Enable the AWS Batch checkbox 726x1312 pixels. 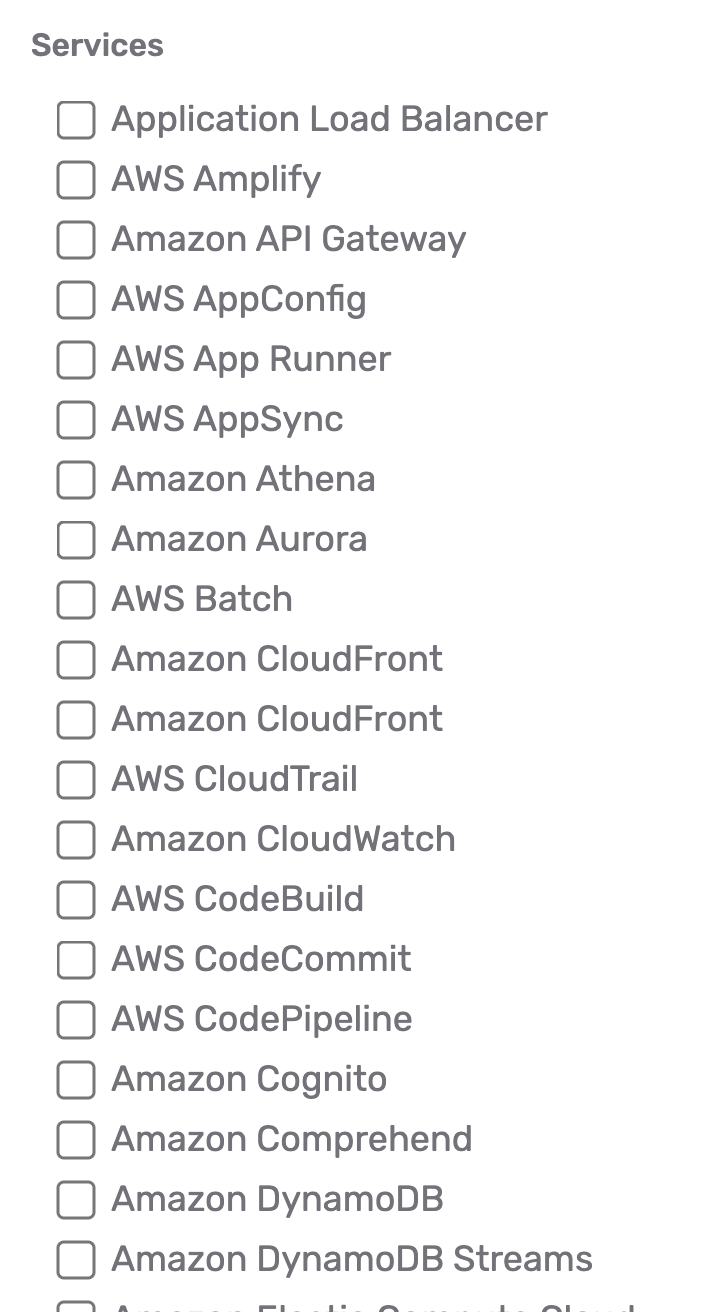(75, 600)
